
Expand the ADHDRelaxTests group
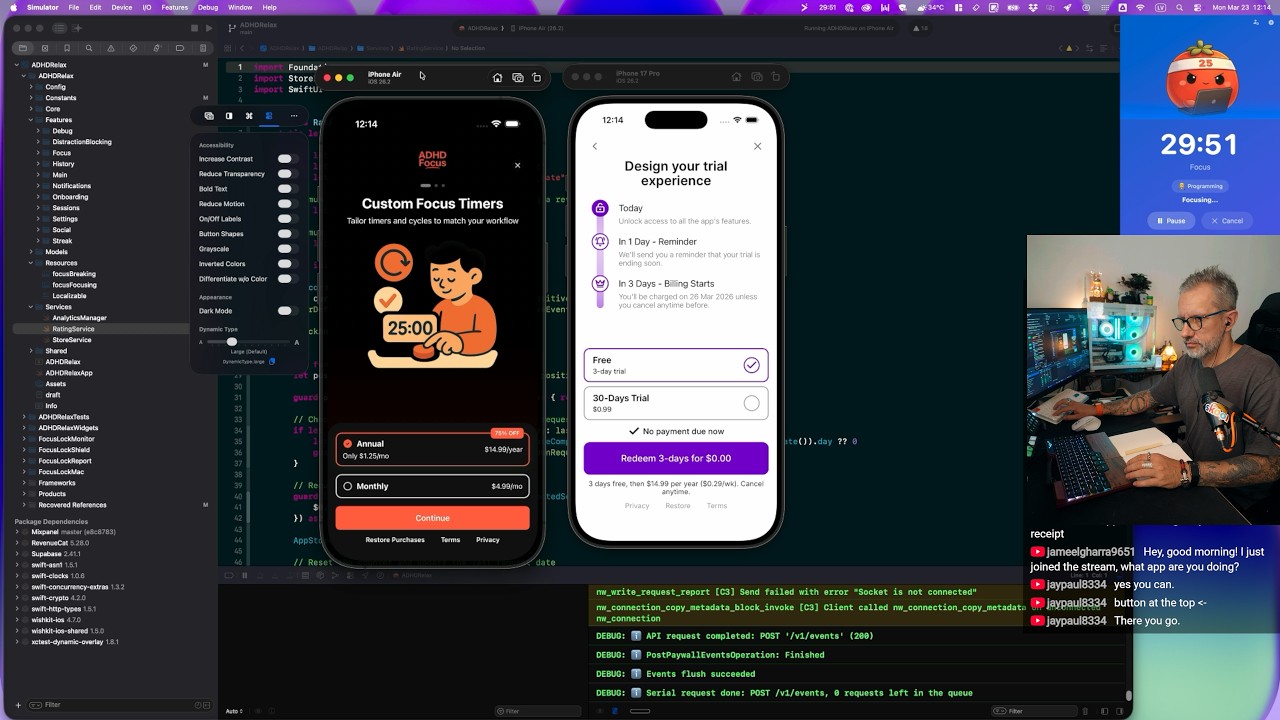24,417
